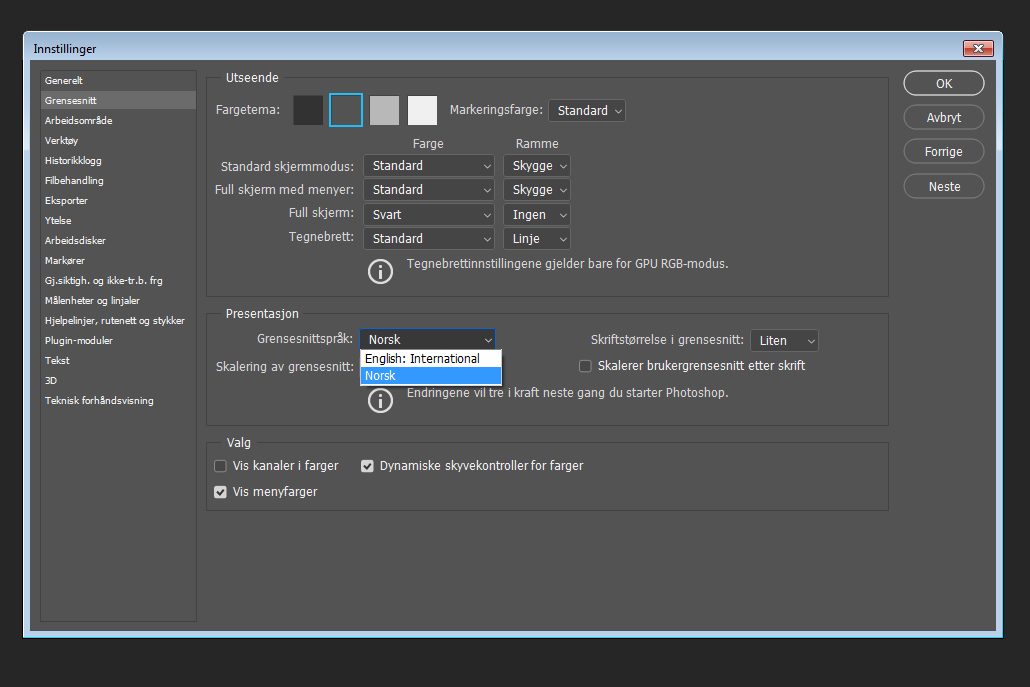Open Målenheter og linjaler section
1030x687 pixels.
118,300
